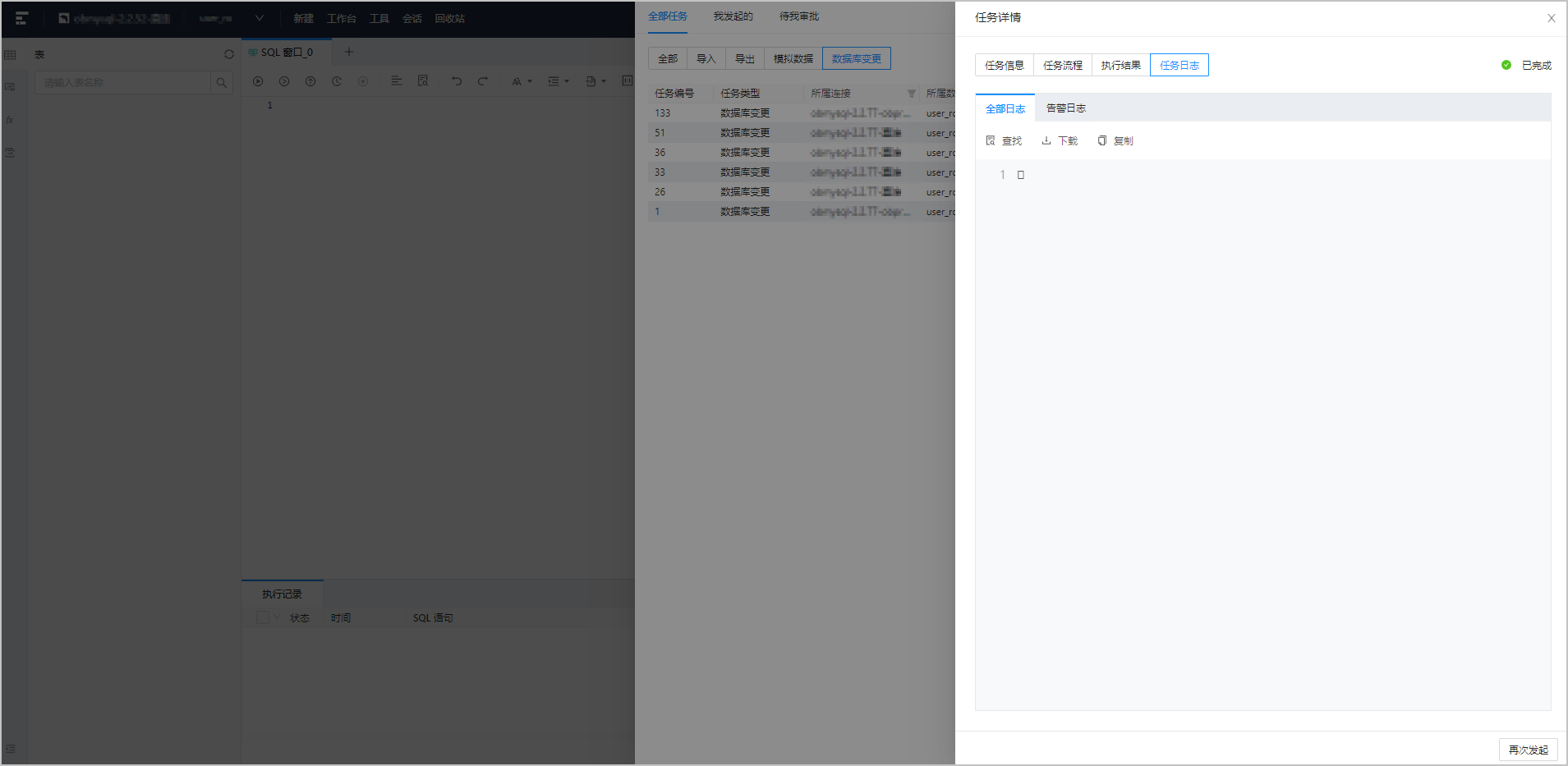Tick the select-all checkbox in 执行记录 header
This screenshot has width=1568, height=766.
(263, 617)
